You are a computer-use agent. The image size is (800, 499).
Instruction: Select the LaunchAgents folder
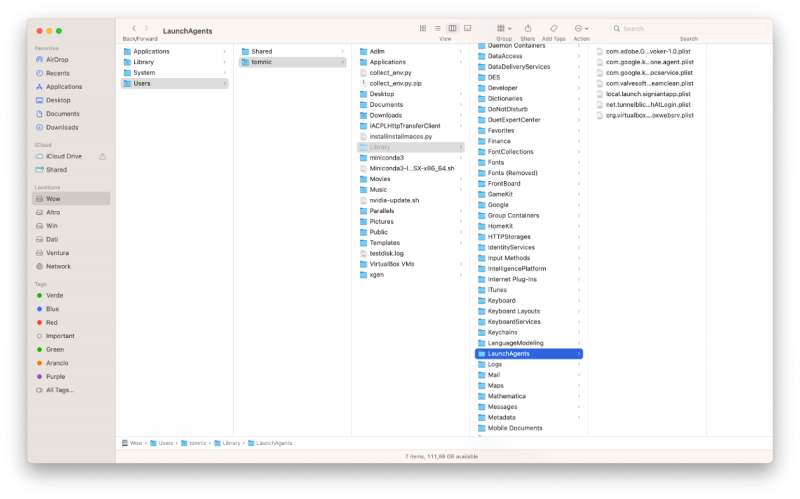[x=529, y=354]
